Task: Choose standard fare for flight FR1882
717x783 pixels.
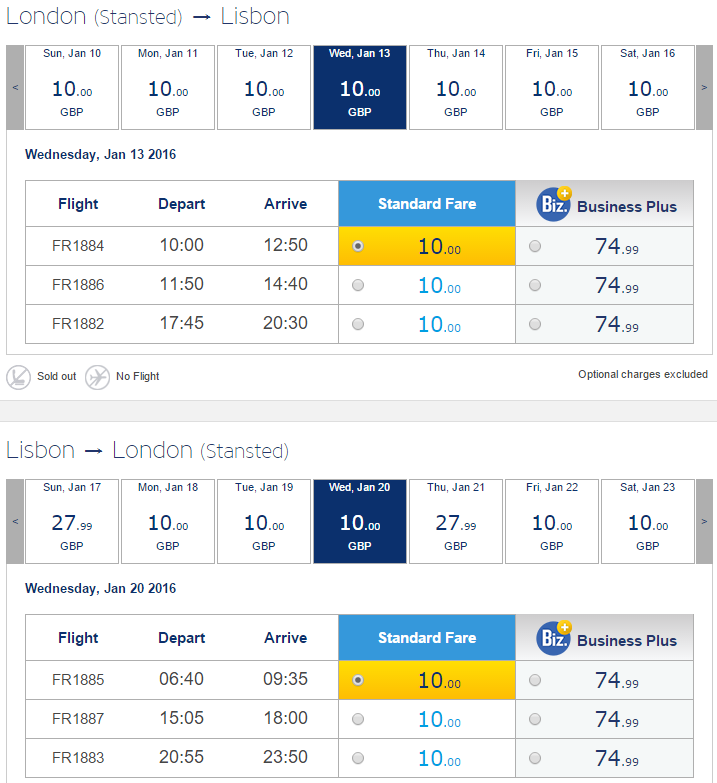Action: click(358, 324)
